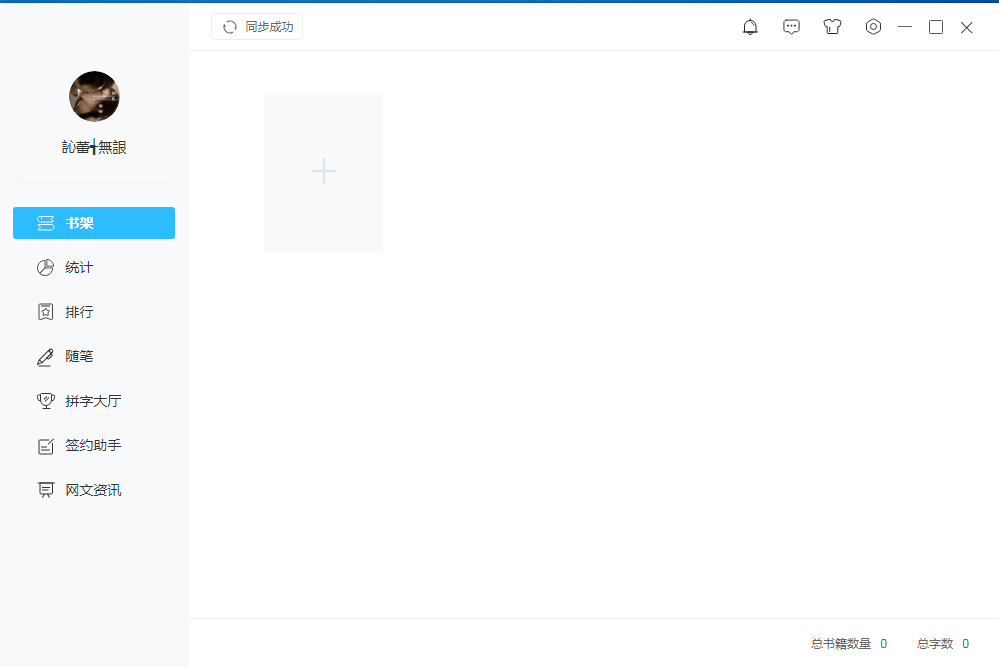Maximize the application window
Viewport: 999px width, 667px height.
(935, 27)
